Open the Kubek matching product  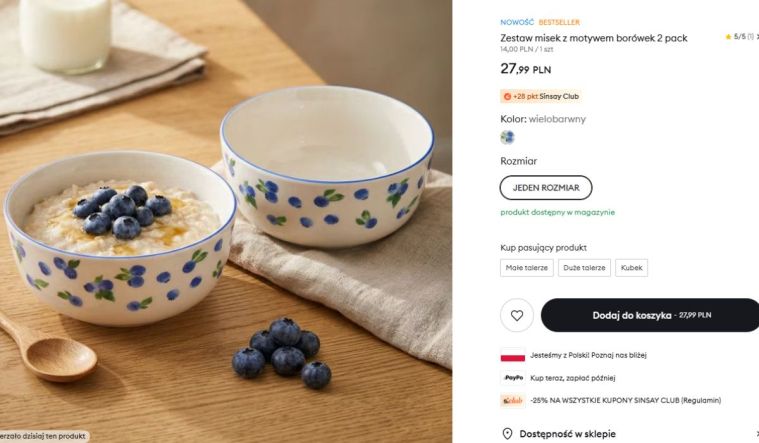[632, 268]
